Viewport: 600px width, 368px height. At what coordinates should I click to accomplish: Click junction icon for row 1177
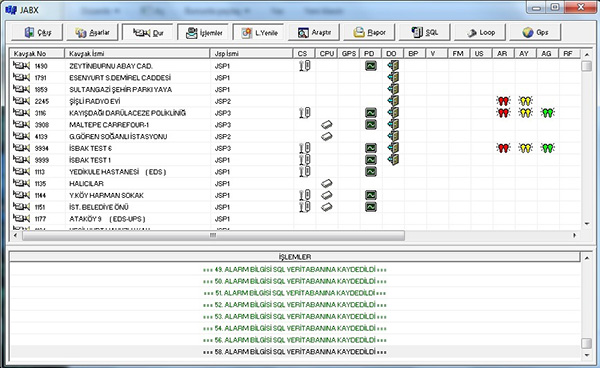[x=21, y=218]
